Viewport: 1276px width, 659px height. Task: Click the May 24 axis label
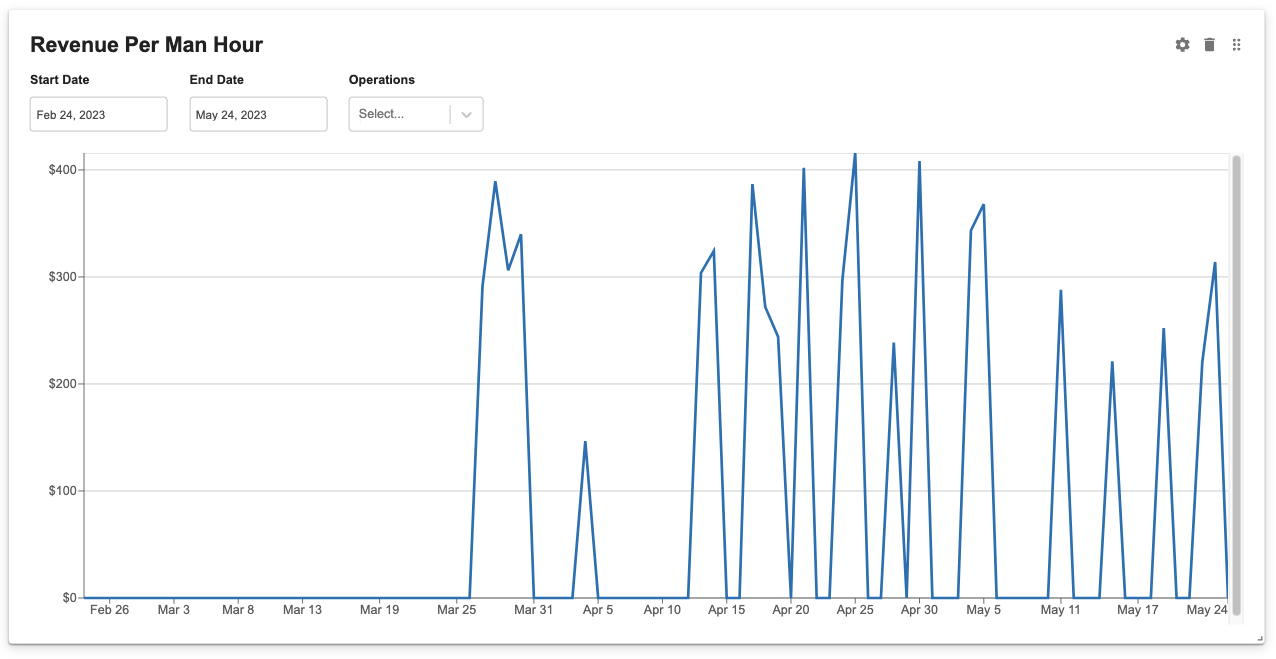click(x=1207, y=610)
